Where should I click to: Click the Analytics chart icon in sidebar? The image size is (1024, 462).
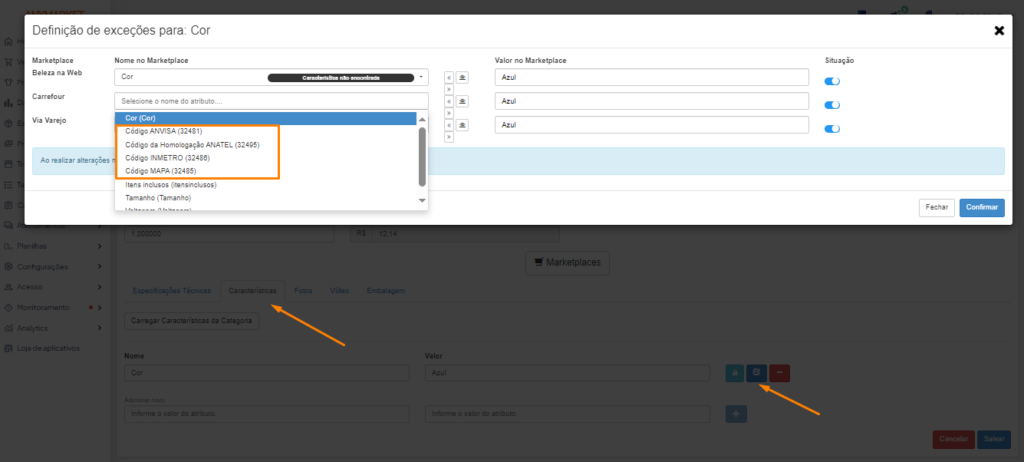click(8, 328)
